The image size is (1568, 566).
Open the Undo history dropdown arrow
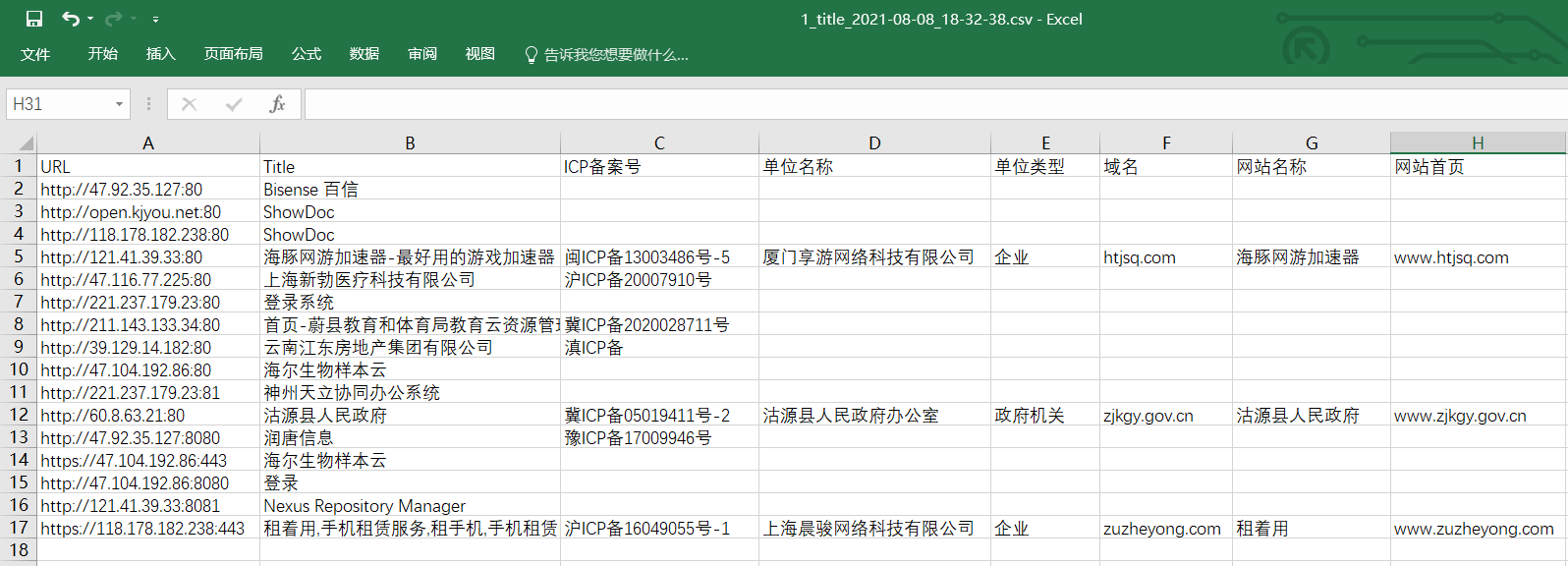[x=90, y=19]
